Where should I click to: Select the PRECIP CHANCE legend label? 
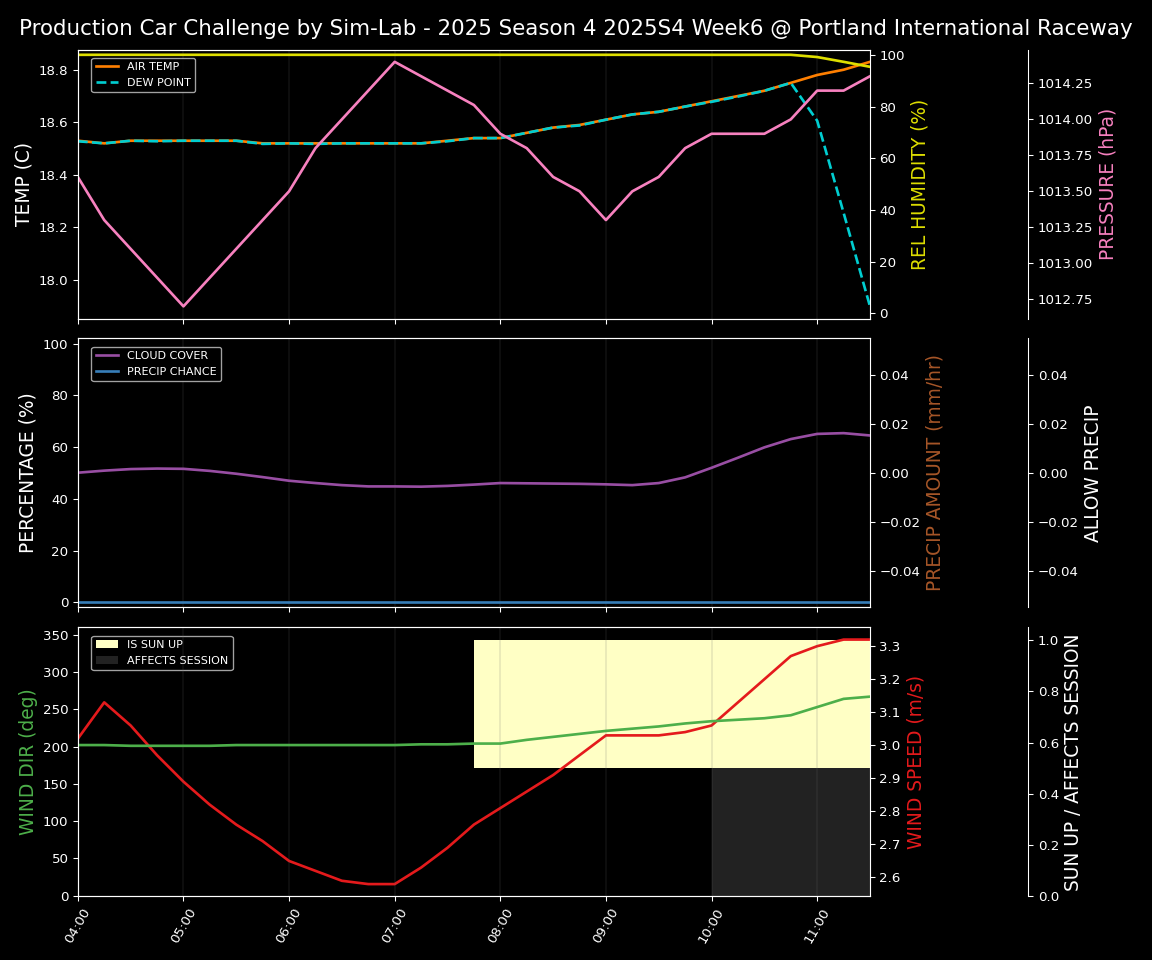tap(171, 372)
